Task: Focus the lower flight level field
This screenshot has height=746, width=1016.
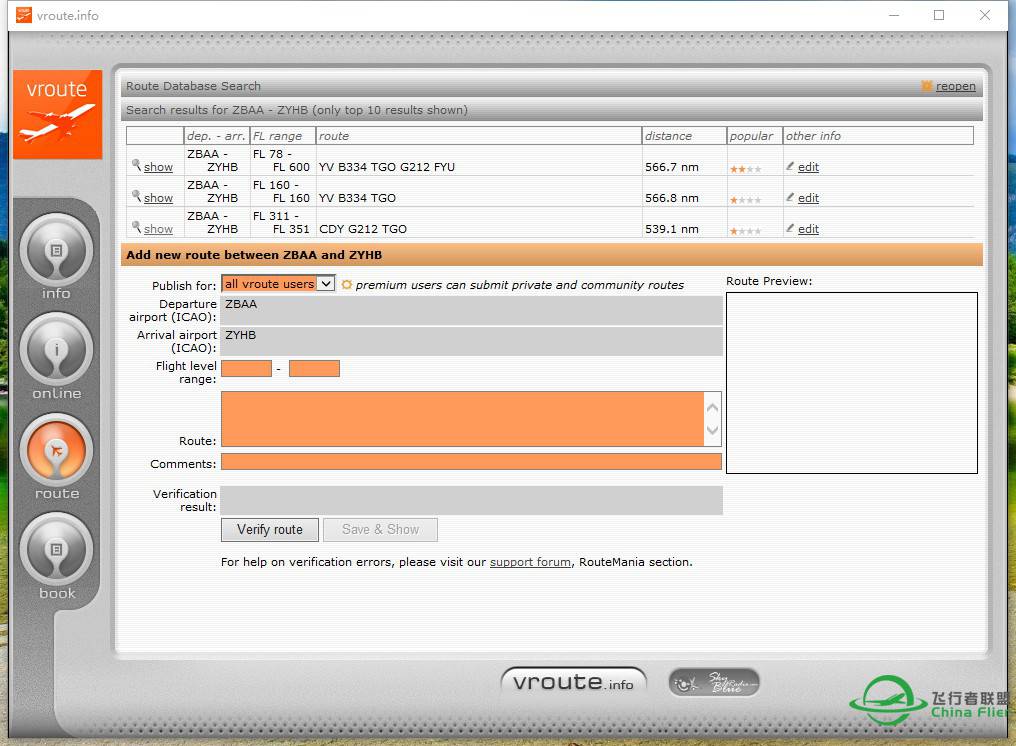Action: 246,368
